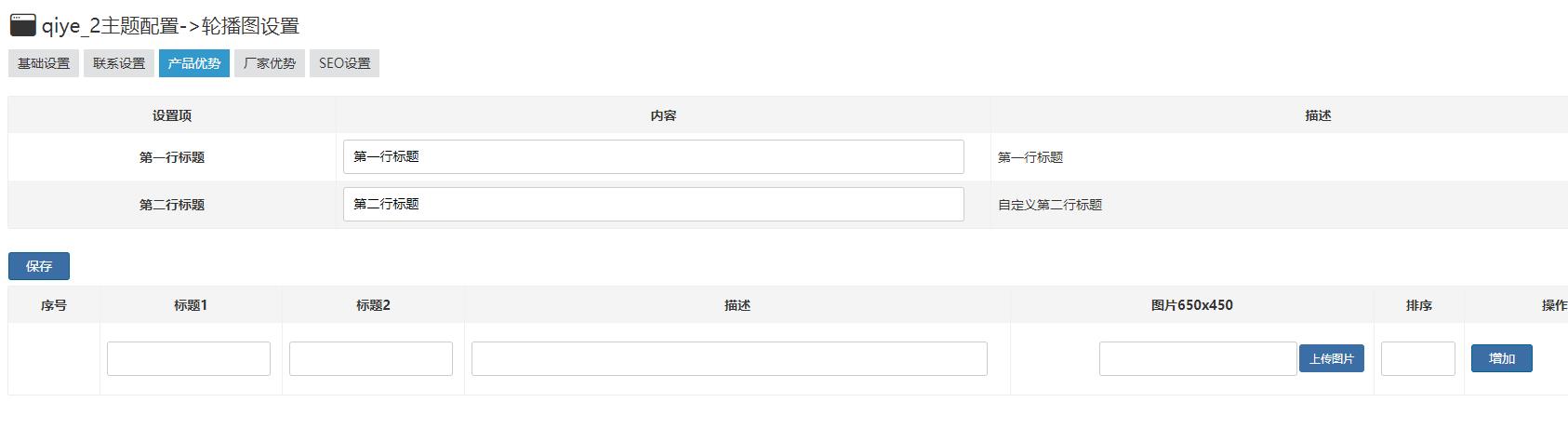Click the 保存 button
This screenshot has width=1568, height=429.
pyautogui.click(x=39, y=266)
